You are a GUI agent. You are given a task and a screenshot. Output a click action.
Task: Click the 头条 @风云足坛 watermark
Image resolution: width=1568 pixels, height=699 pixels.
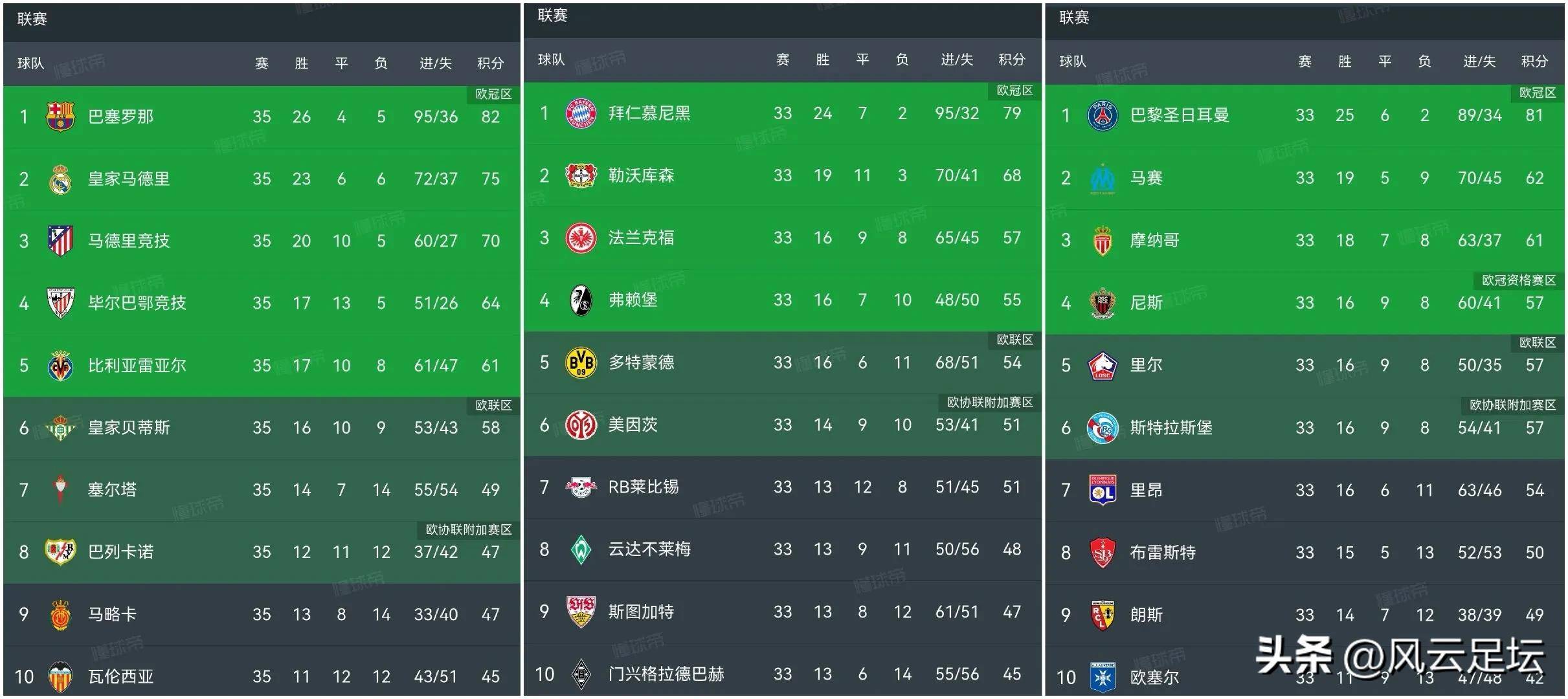click(1400, 656)
